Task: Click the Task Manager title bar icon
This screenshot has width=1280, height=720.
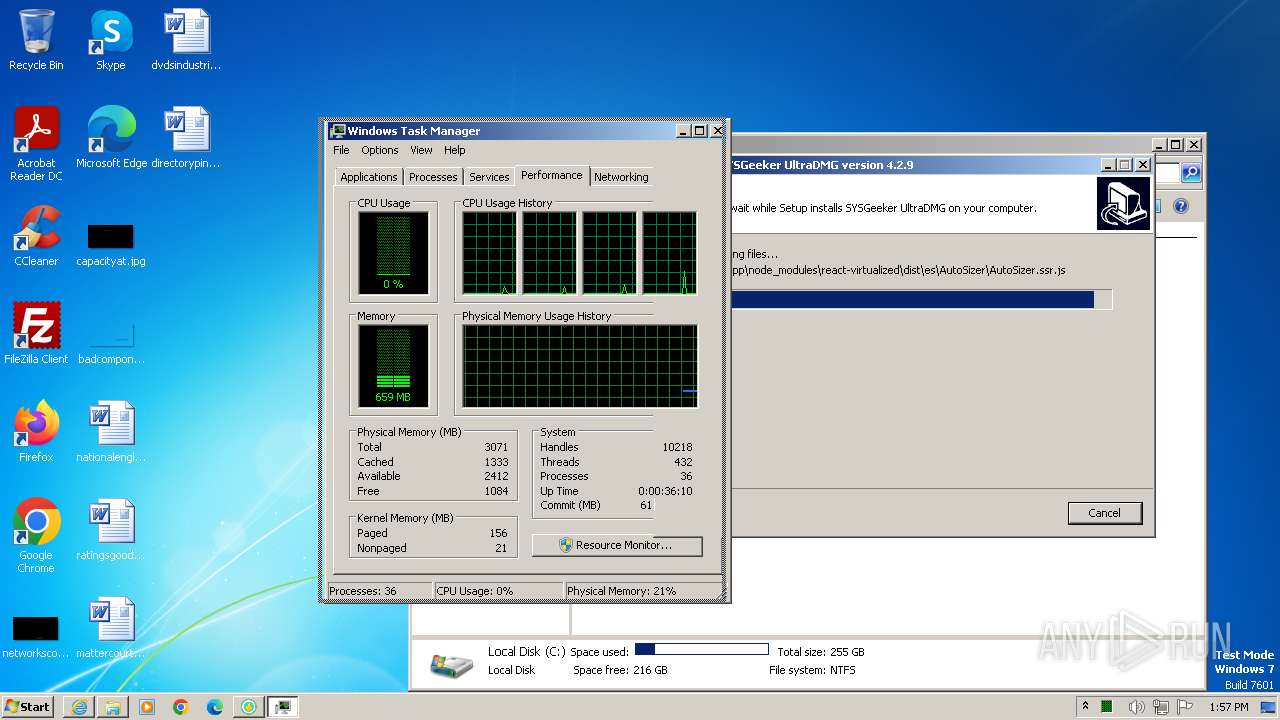Action: (x=338, y=131)
